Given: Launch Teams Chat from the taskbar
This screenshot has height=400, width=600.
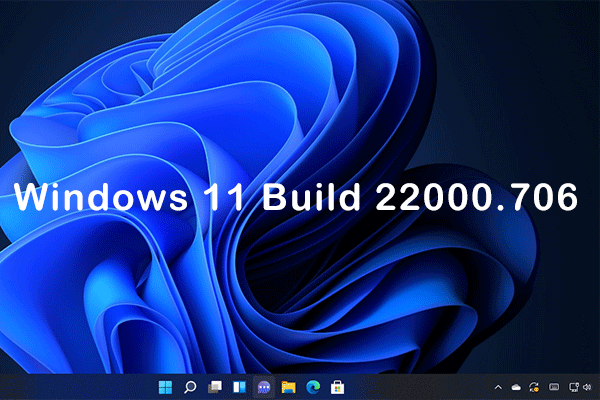Looking at the screenshot, I should pyautogui.click(x=264, y=387).
